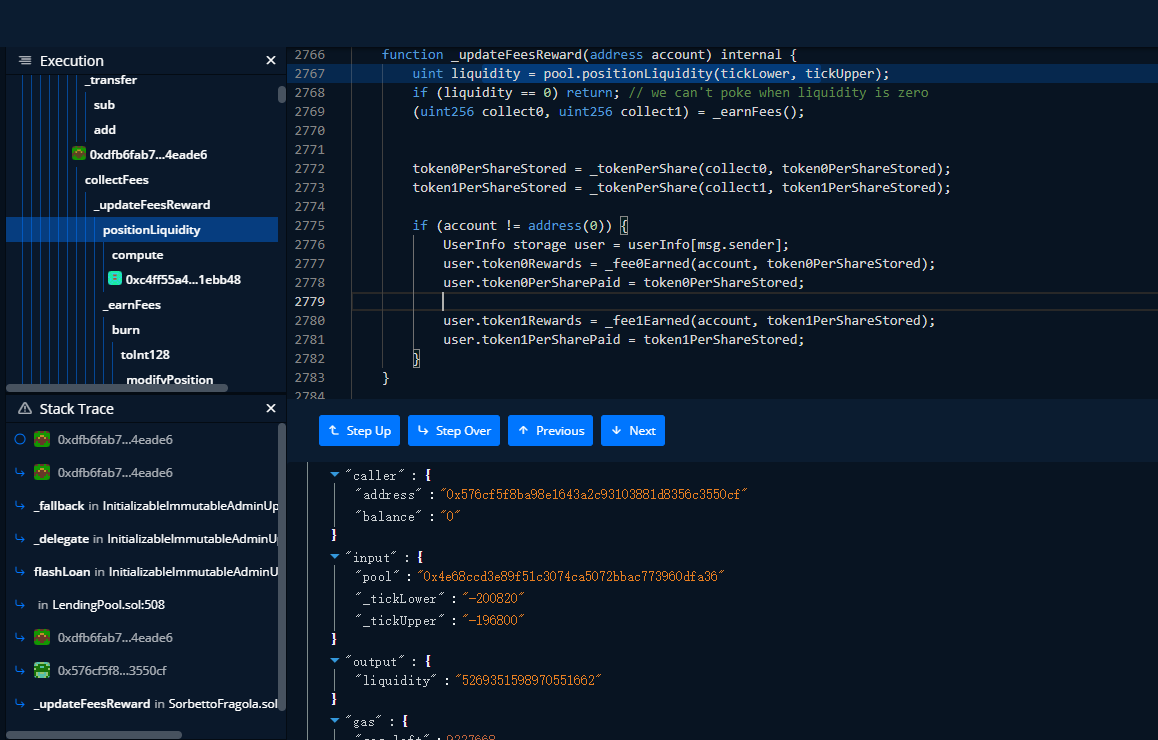Click code line number 2767
This screenshot has width=1158, height=740.
click(x=309, y=74)
